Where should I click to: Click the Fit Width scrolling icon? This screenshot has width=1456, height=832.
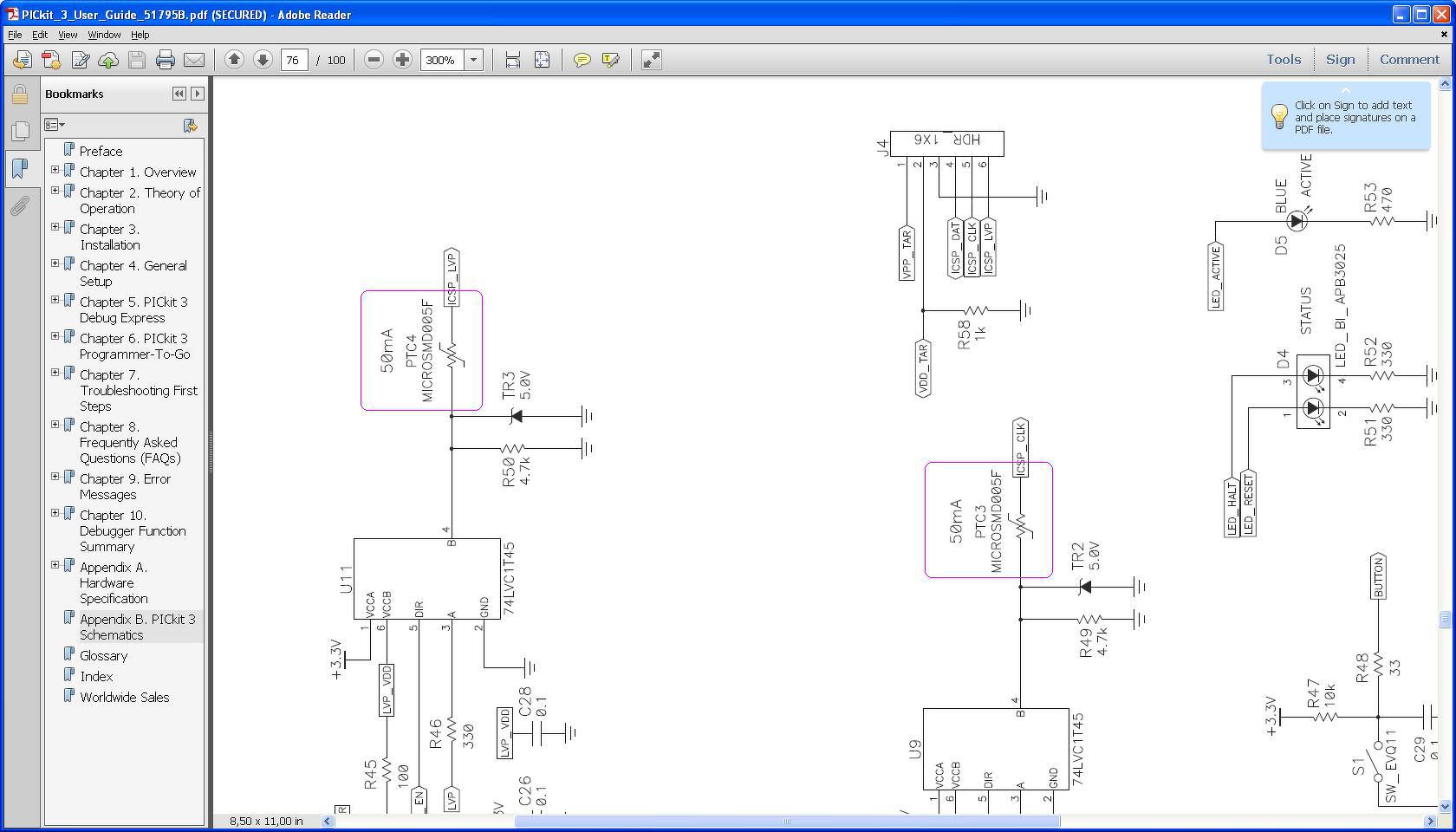(513, 60)
